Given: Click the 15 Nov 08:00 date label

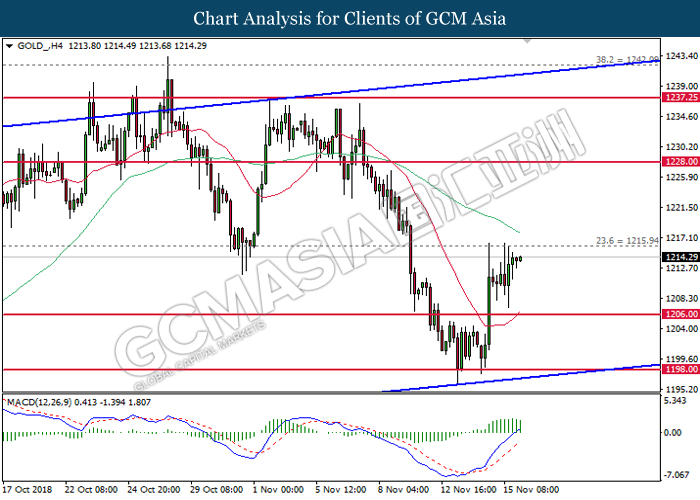Looking at the screenshot, I should click(x=531, y=489).
